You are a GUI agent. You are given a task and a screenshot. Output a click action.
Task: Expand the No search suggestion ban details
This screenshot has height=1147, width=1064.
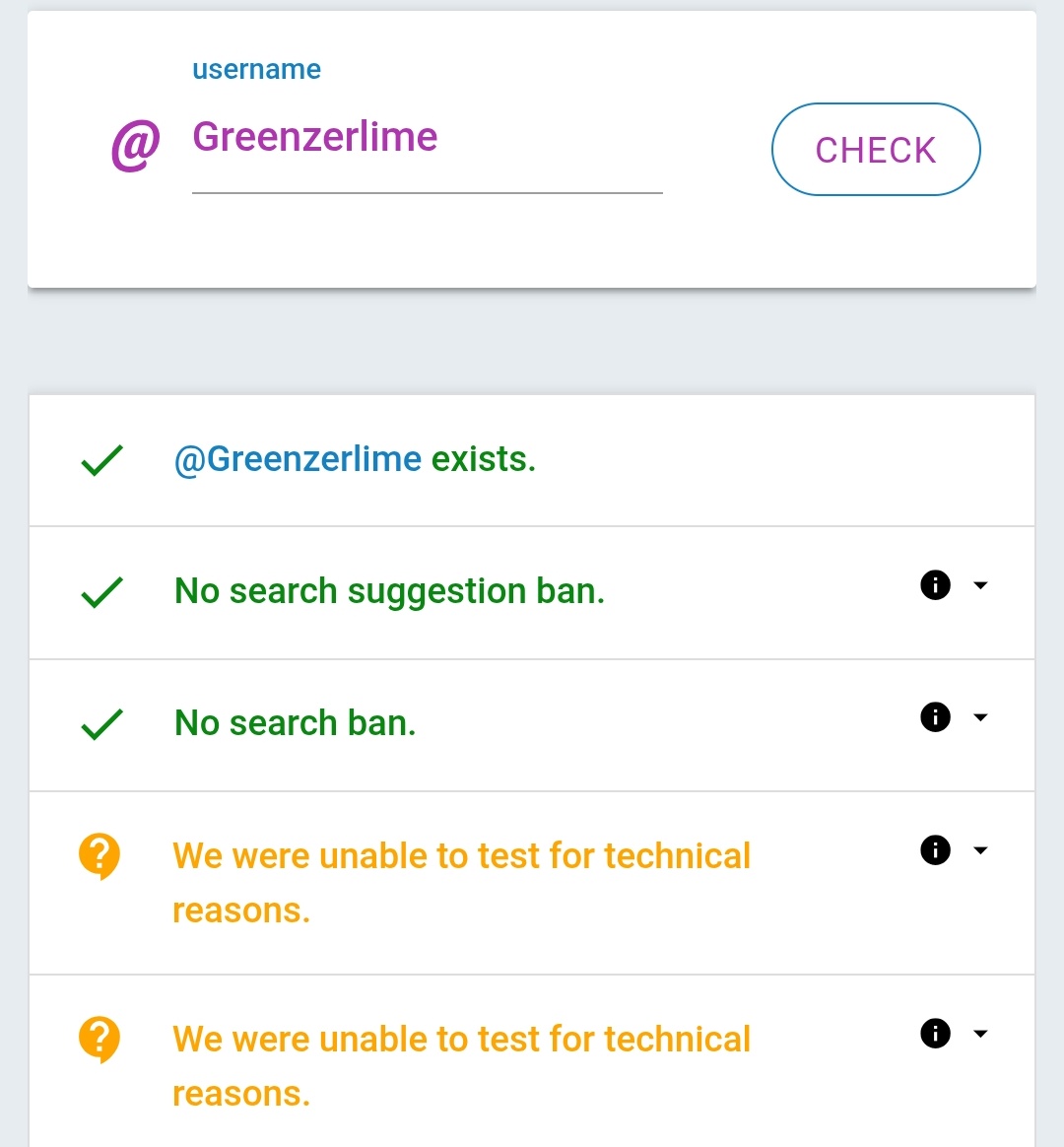coord(980,585)
